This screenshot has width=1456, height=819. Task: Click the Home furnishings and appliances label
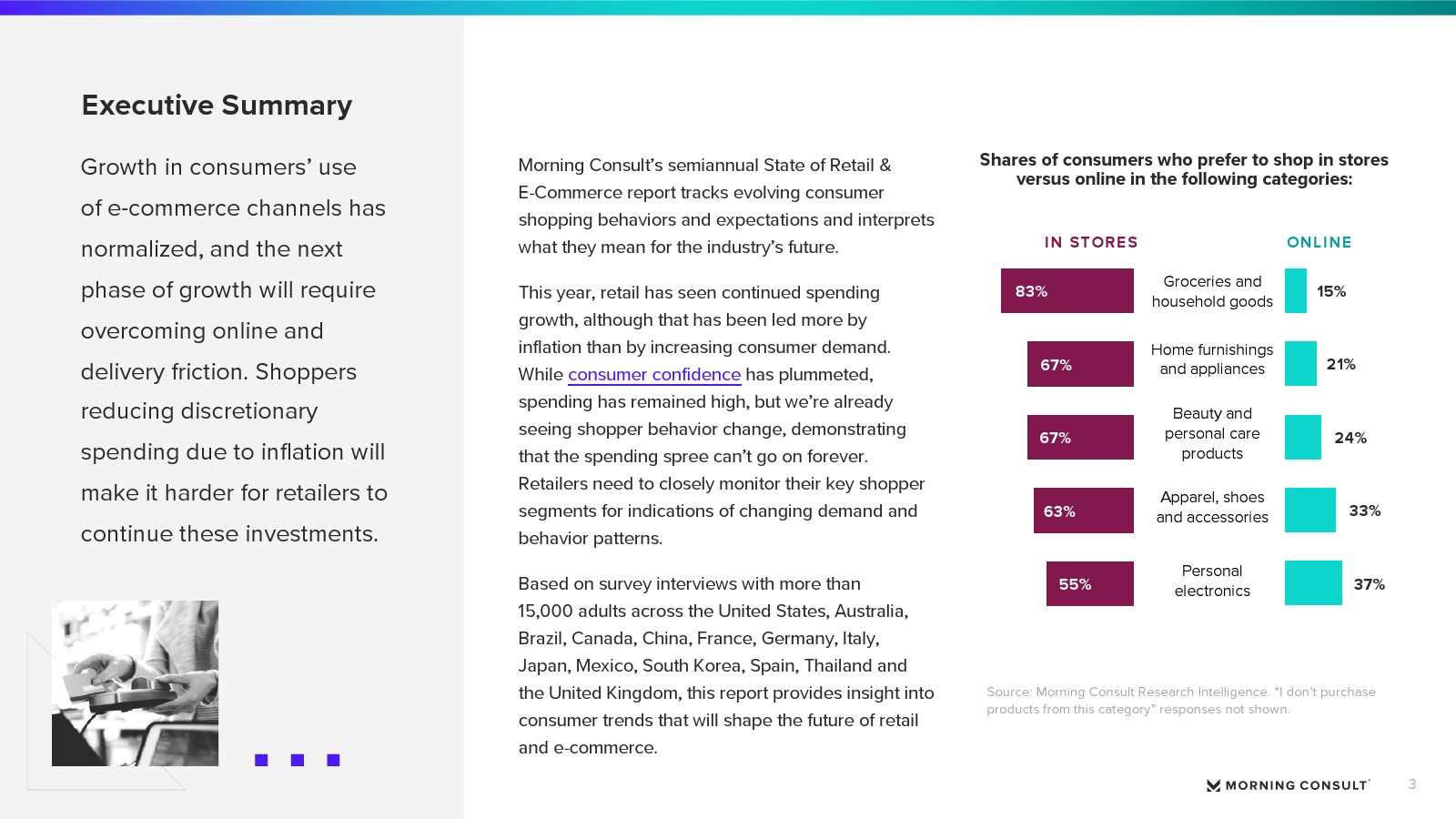pyautogui.click(x=1211, y=359)
